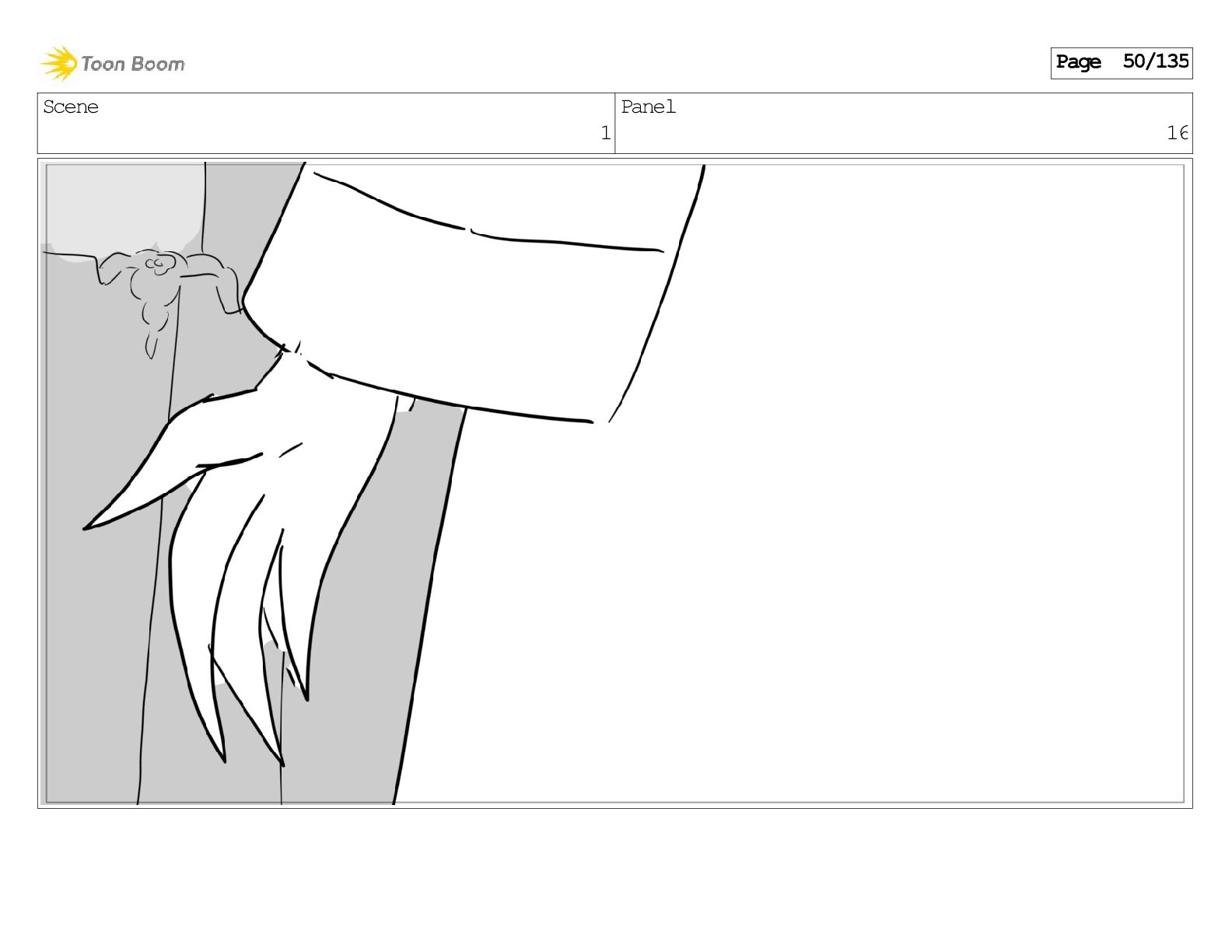Image resolution: width=1232 pixels, height=952 pixels.
Task: Click the Page 50/135 indicator
Action: (x=1122, y=62)
